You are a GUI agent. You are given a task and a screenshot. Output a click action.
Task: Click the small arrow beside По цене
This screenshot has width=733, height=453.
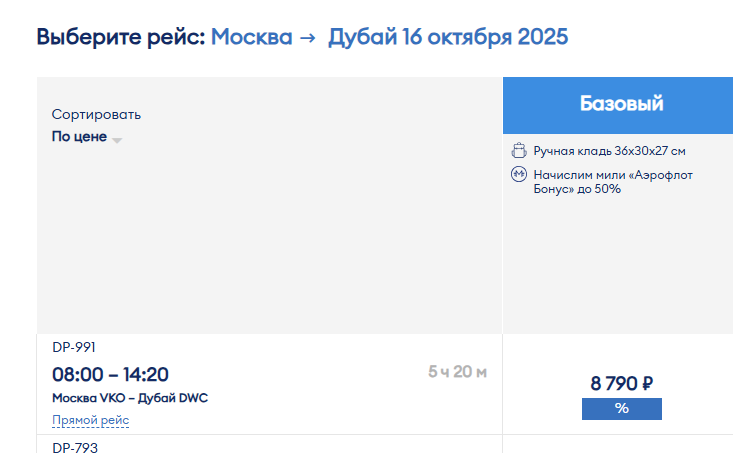[117, 140]
